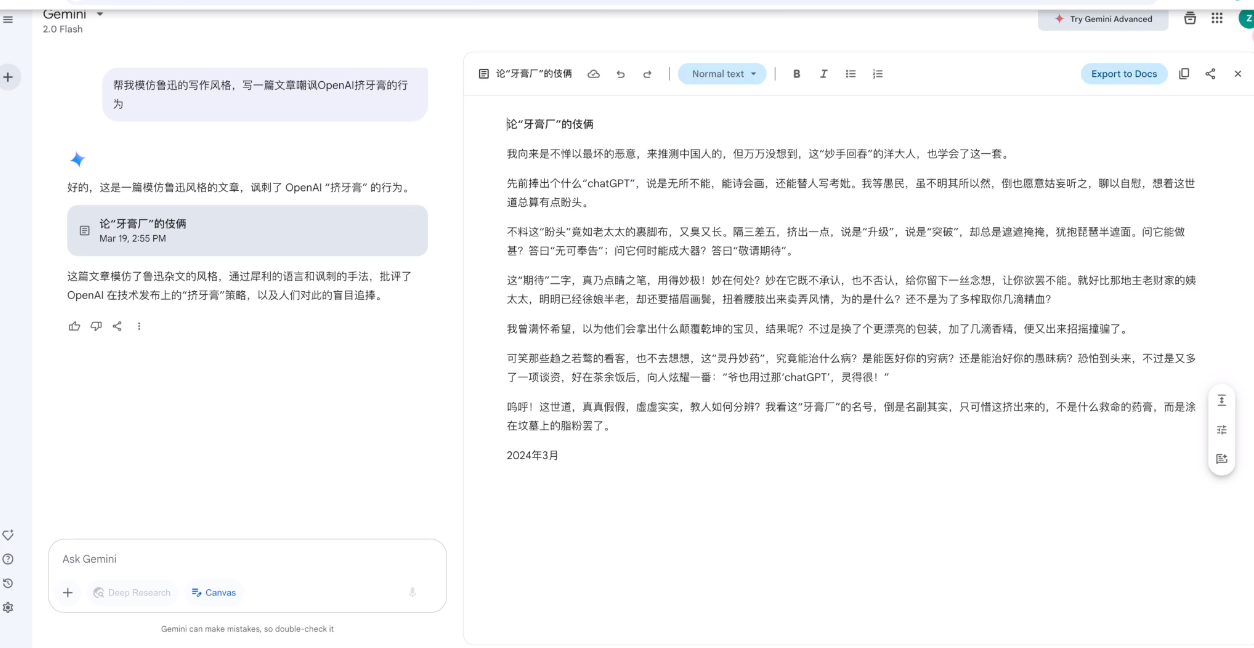Click 'Gemini can make mistakes' disclaimer text
The height and width of the screenshot is (648, 1254).
pyautogui.click(x=247, y=629)
